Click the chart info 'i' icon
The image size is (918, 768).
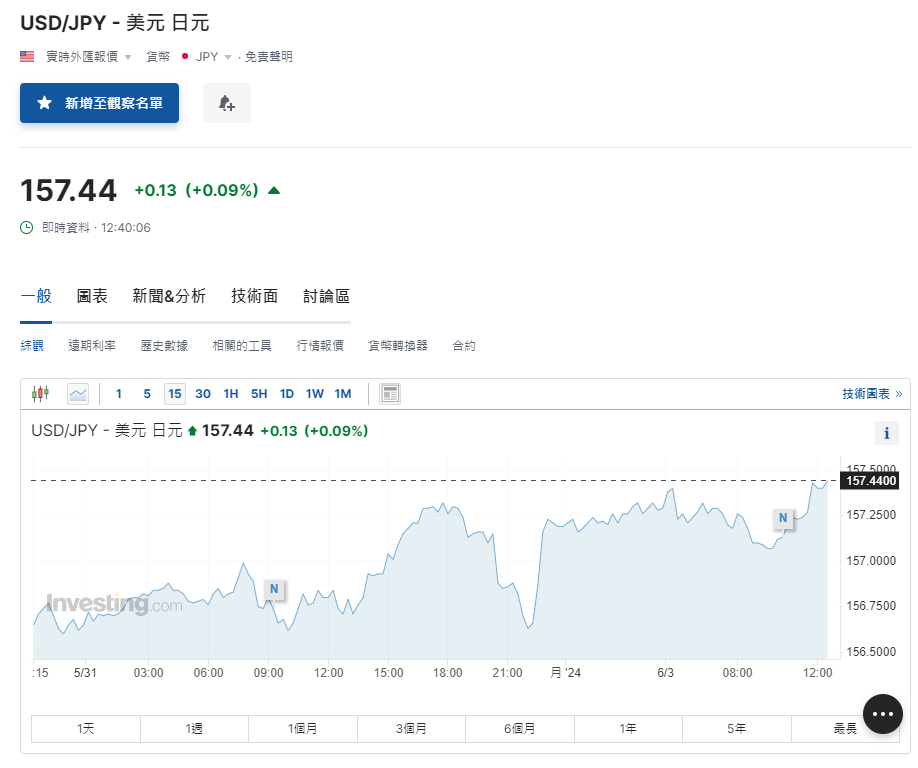(886, 433)
